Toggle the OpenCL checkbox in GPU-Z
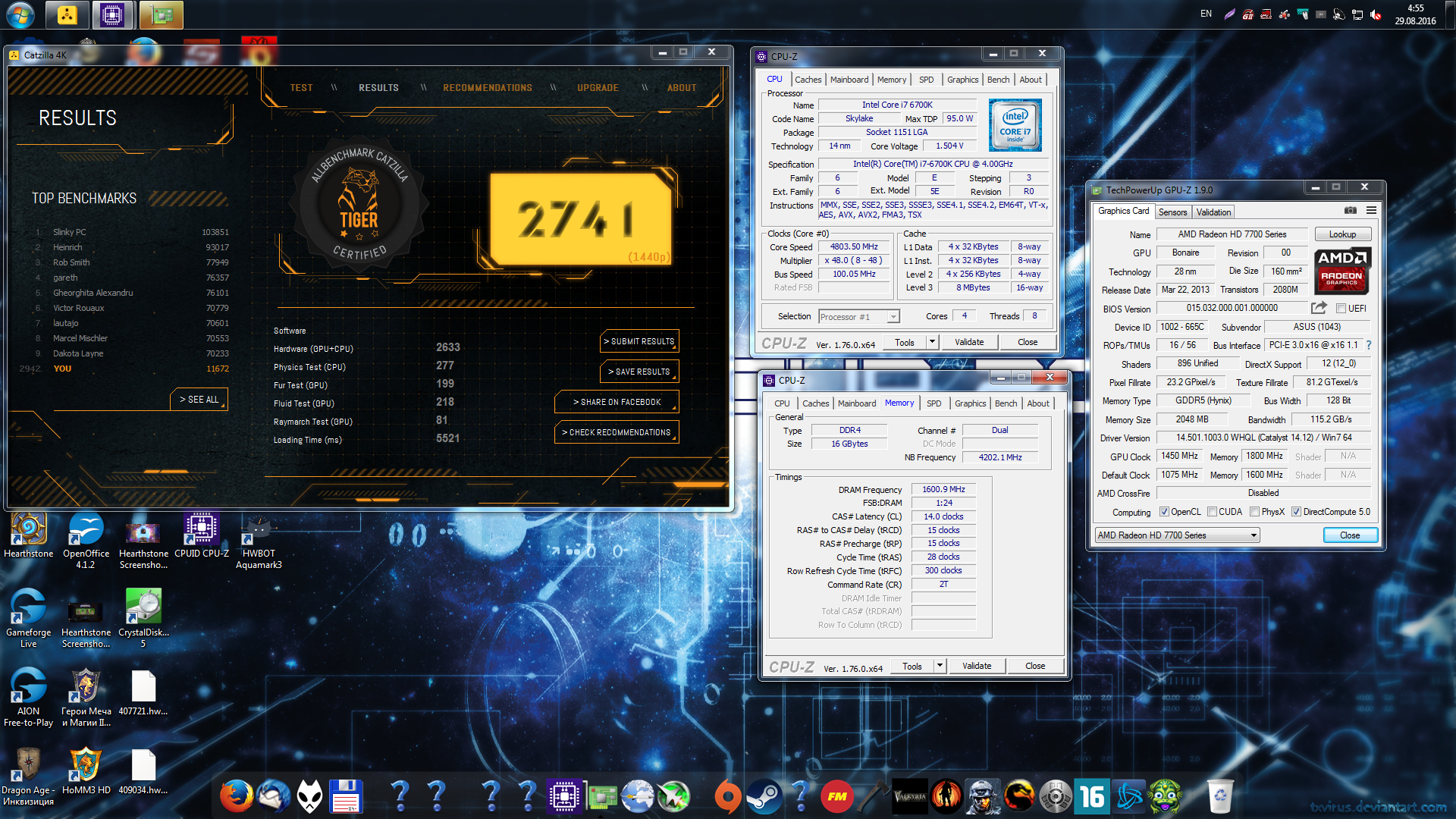The image size is (1456, 819). click(x=1164, y=512)
